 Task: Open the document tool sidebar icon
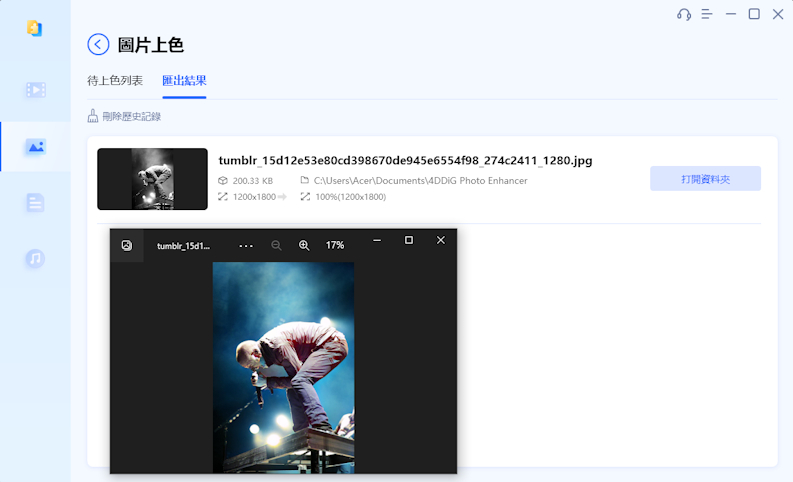pyautogui.click(x=35, y=203)
